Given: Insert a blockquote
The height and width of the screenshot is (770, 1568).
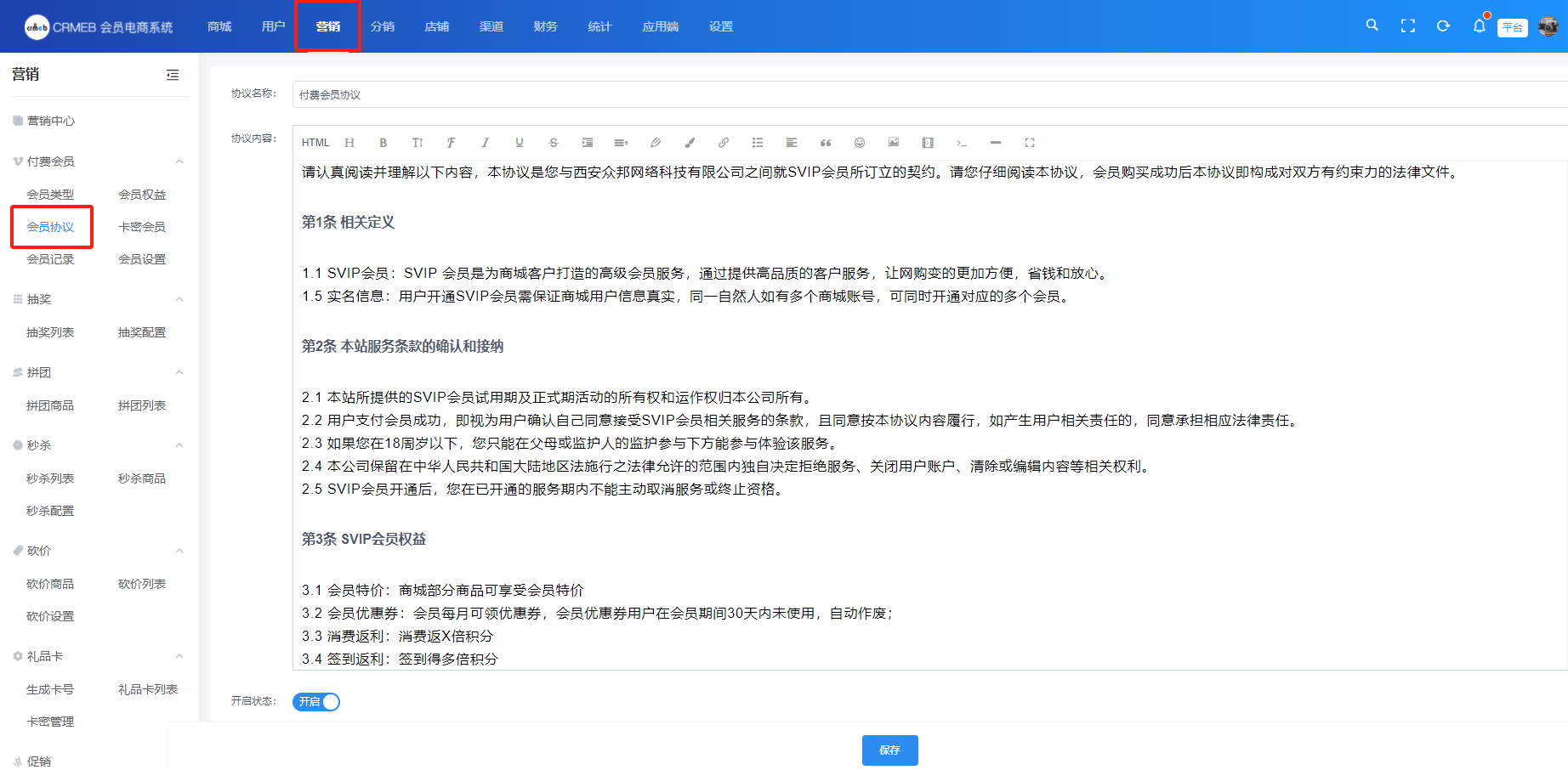Looking at the screenshot, I should (x=826, y=143).
